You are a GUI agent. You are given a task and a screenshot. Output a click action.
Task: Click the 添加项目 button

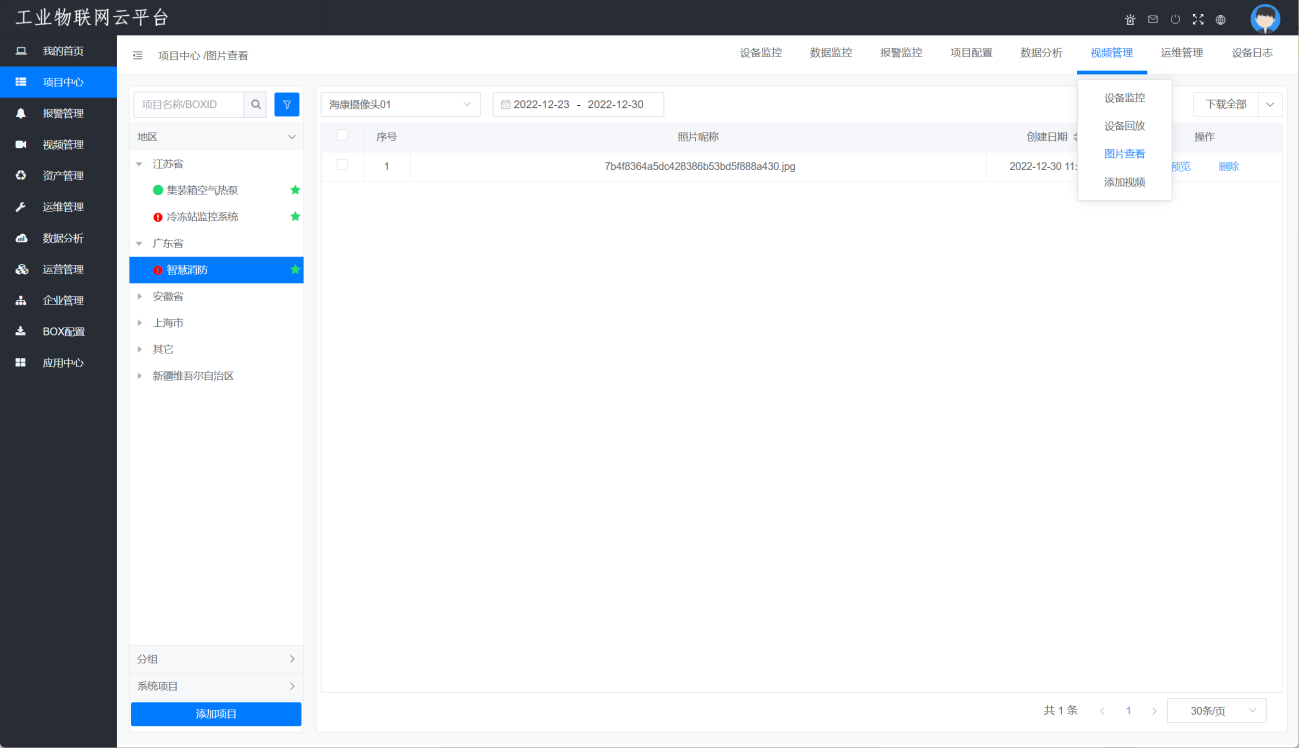[216, 714]
